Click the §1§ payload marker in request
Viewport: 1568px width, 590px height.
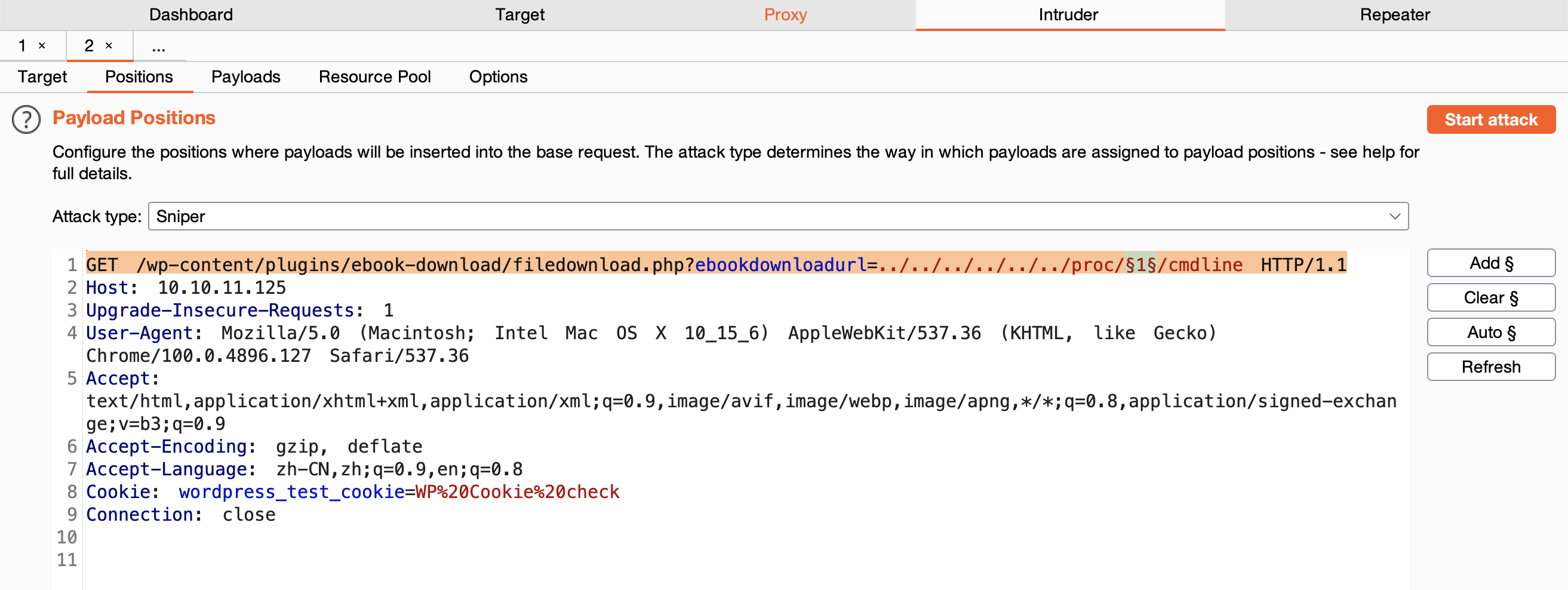pyautogui.click(x=1140, y=265)
